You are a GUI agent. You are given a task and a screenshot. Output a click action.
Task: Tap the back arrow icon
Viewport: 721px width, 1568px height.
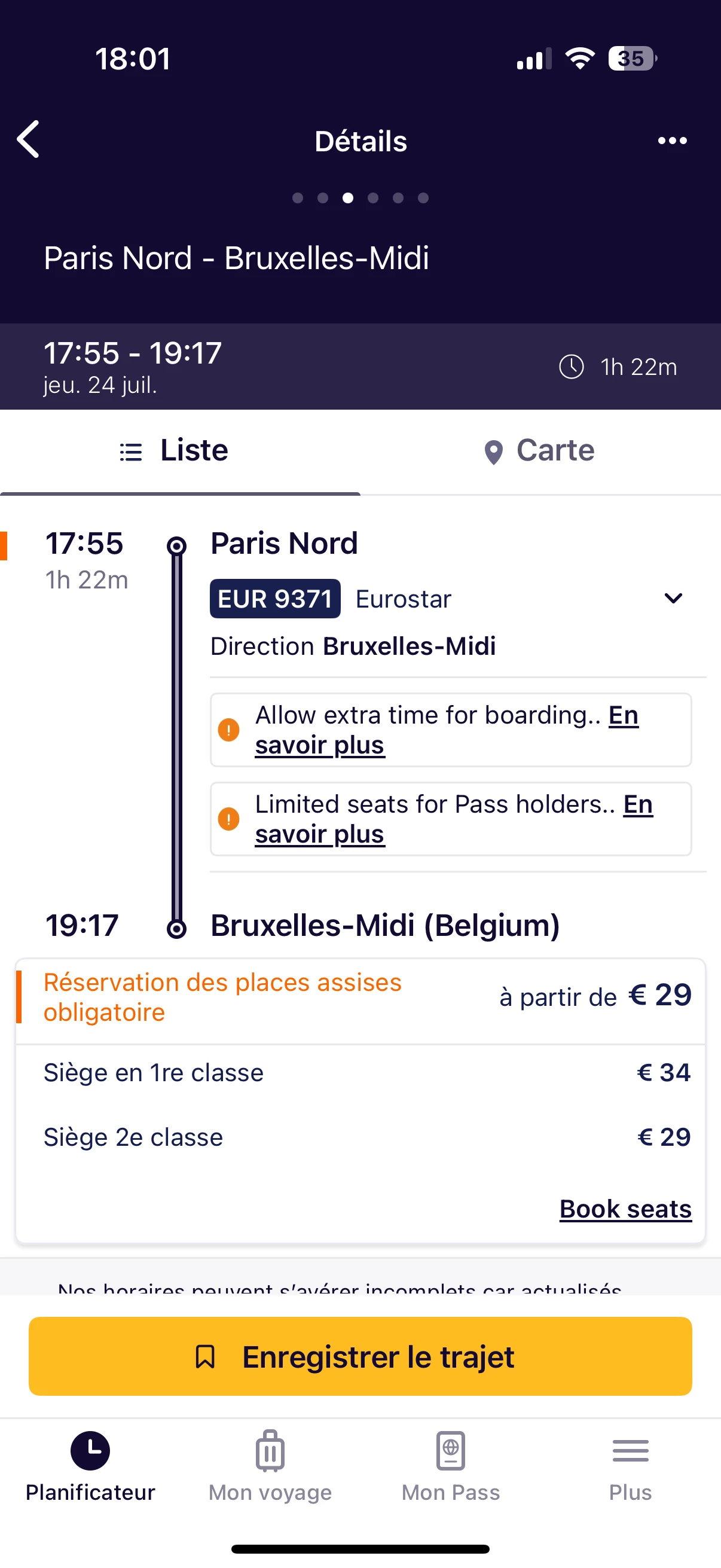pyautogui.click(x=29, y=139)
